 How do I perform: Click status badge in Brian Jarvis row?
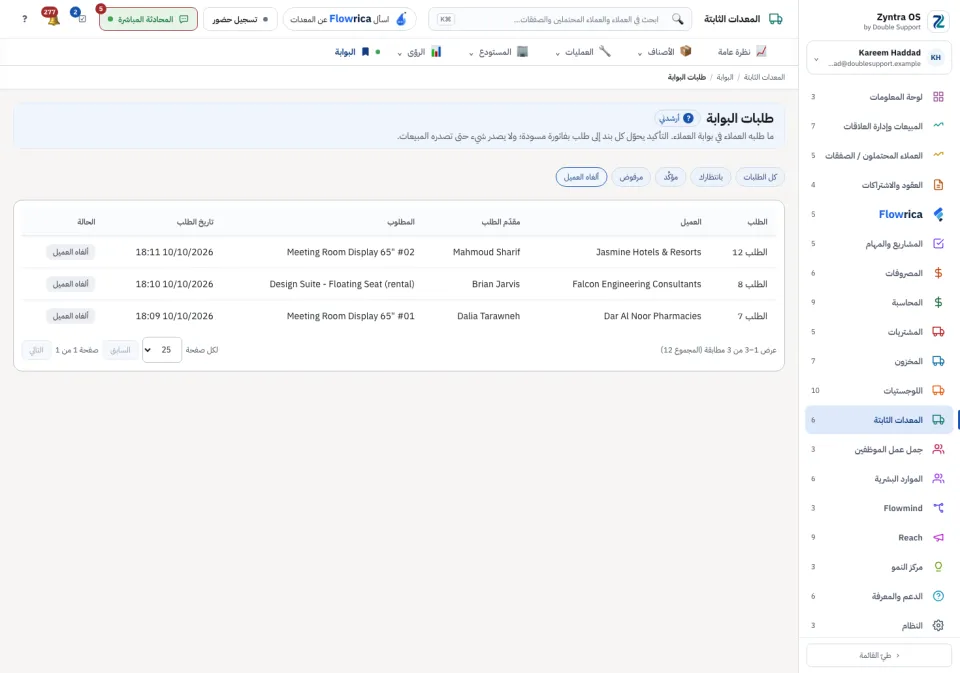[70, 284]
